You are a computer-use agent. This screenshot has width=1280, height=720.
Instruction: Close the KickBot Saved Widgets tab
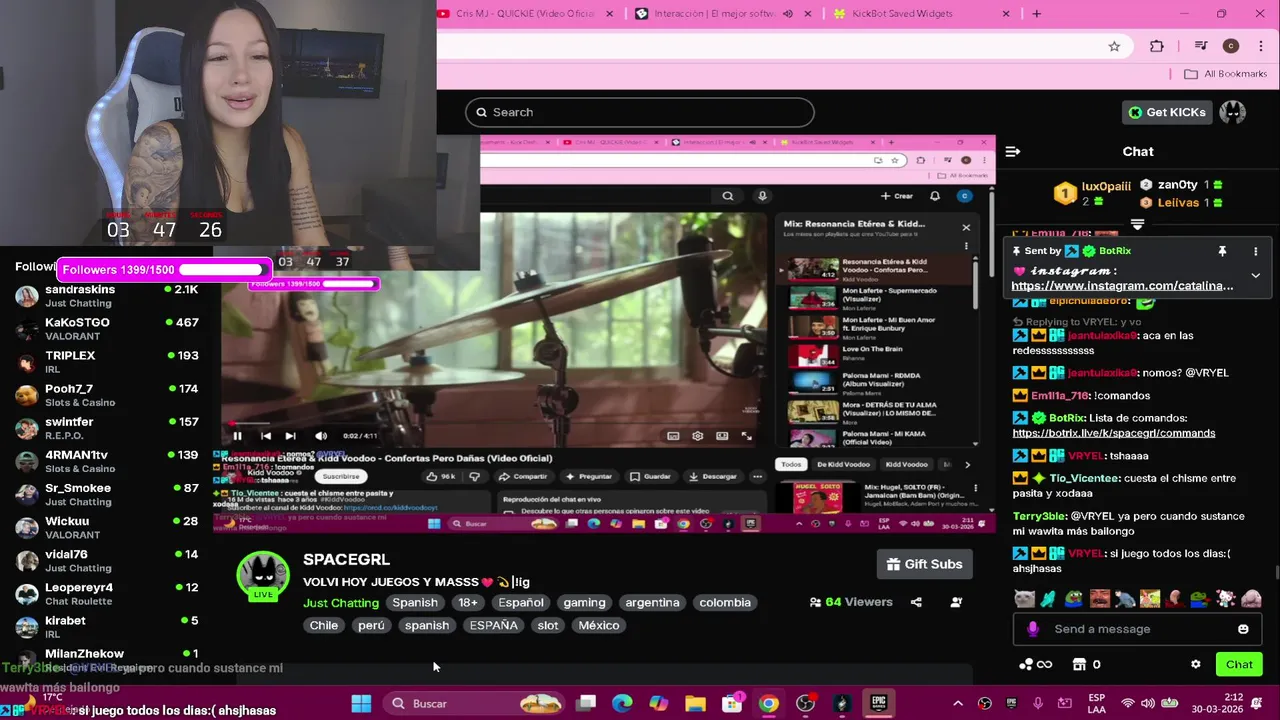coord(1006,14)
